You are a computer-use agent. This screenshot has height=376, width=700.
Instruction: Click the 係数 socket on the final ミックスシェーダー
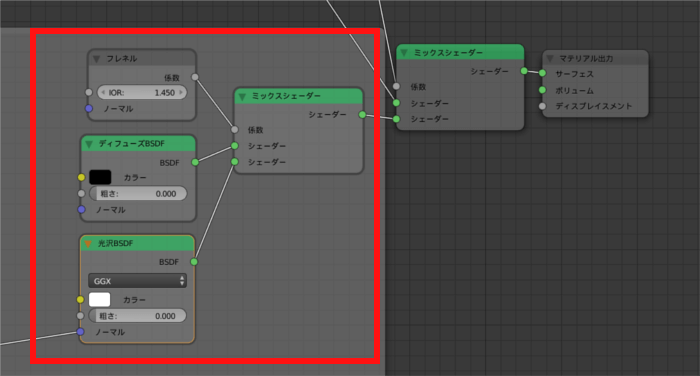click(396, 86)
